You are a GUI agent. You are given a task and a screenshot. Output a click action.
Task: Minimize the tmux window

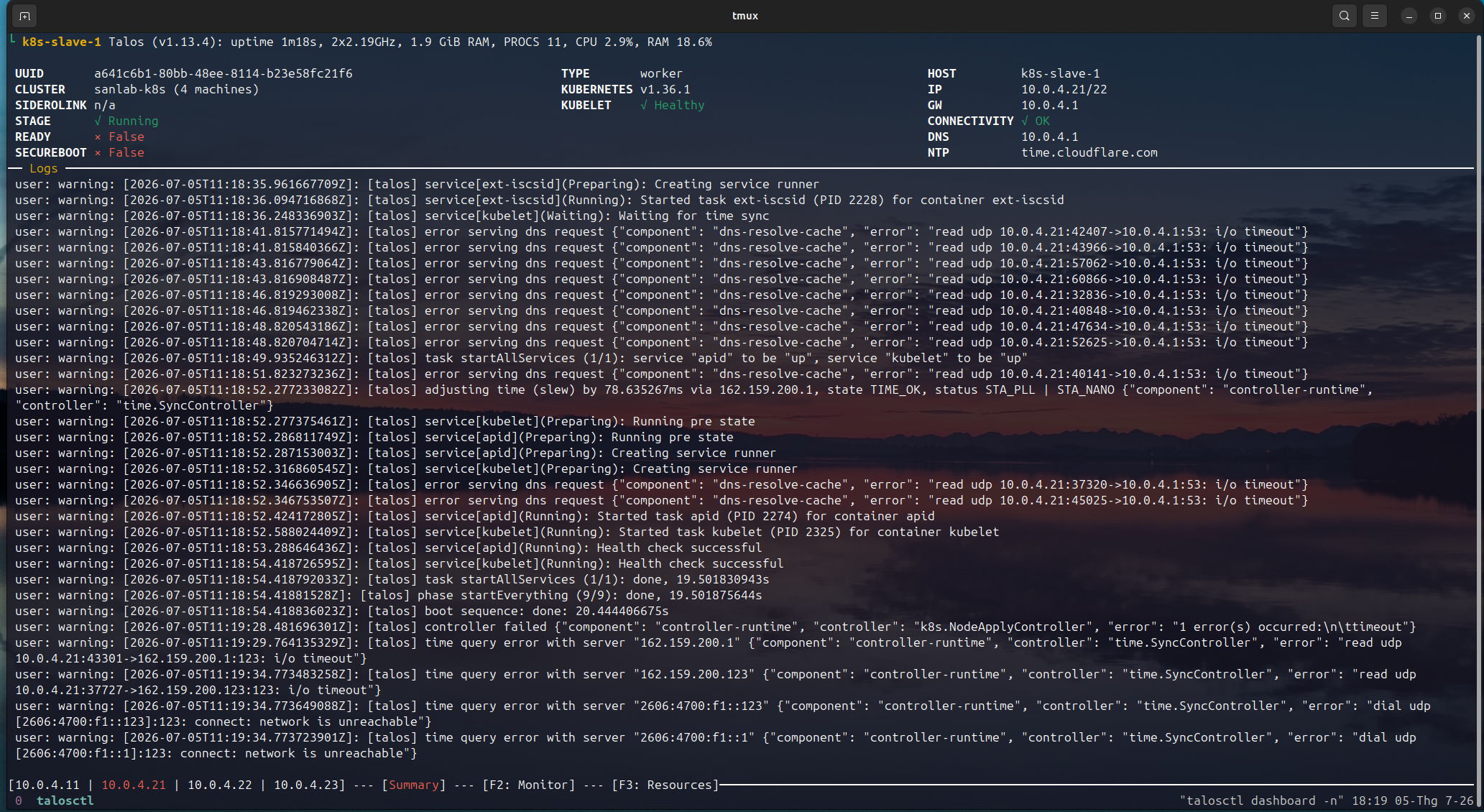point(1409,16)
